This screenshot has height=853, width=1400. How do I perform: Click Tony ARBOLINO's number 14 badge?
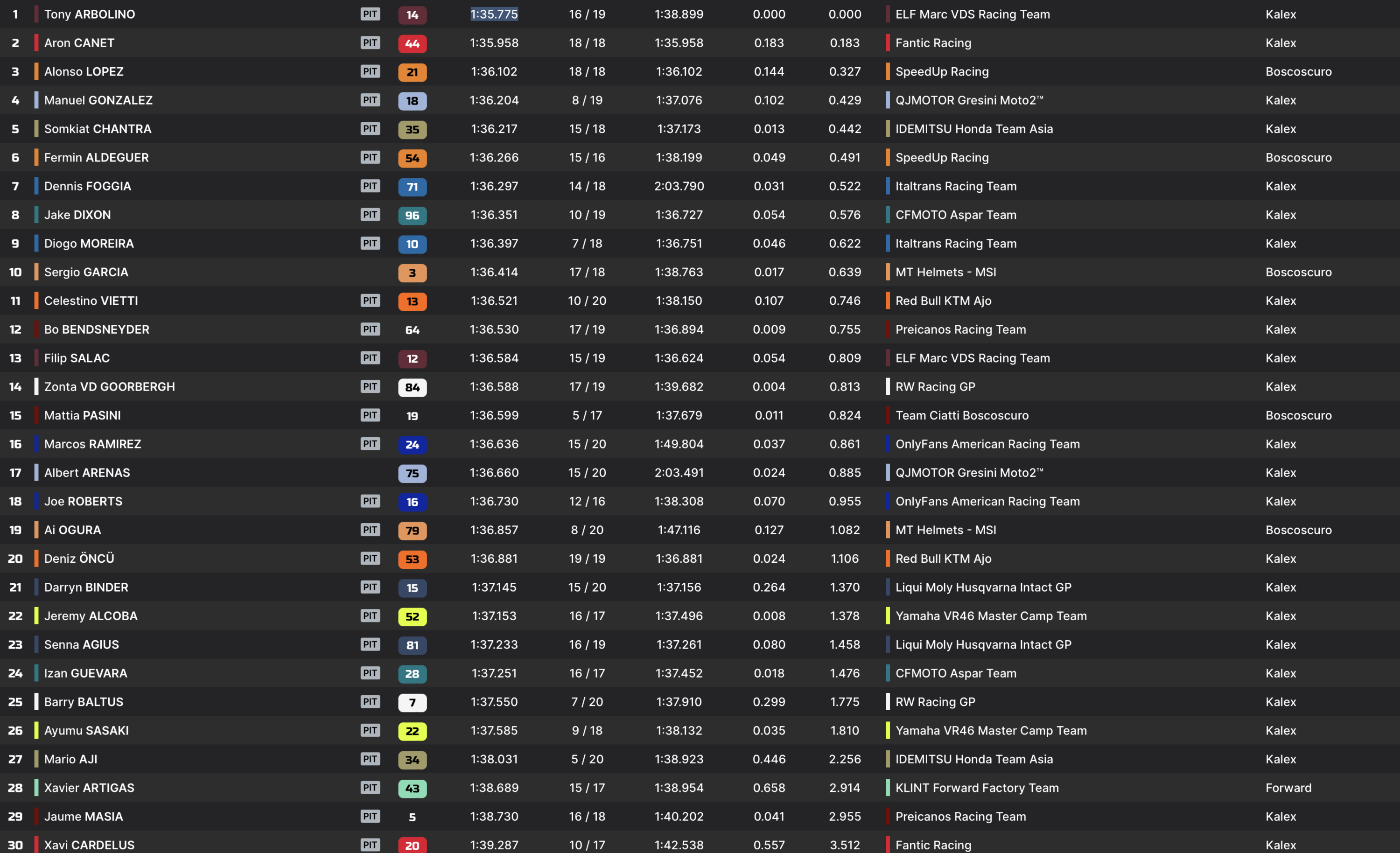tap(412, 15)
